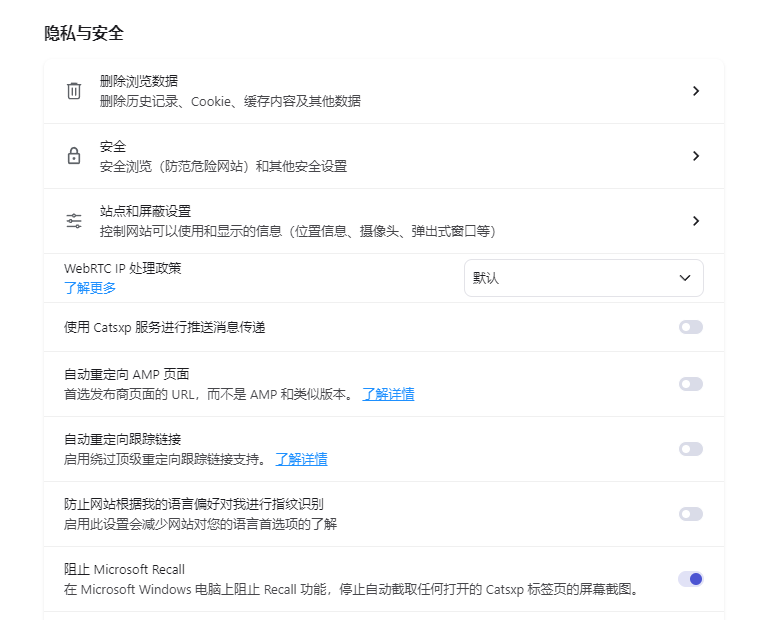Click the trash can icon for 删除浏览数据
Screen dimensions: 762x620
pyautogui.click(x=74, y=91)
